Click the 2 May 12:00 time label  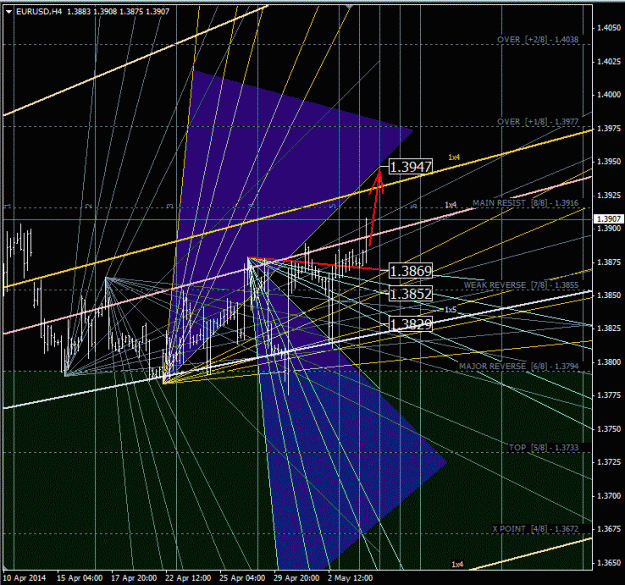[350, 578]
